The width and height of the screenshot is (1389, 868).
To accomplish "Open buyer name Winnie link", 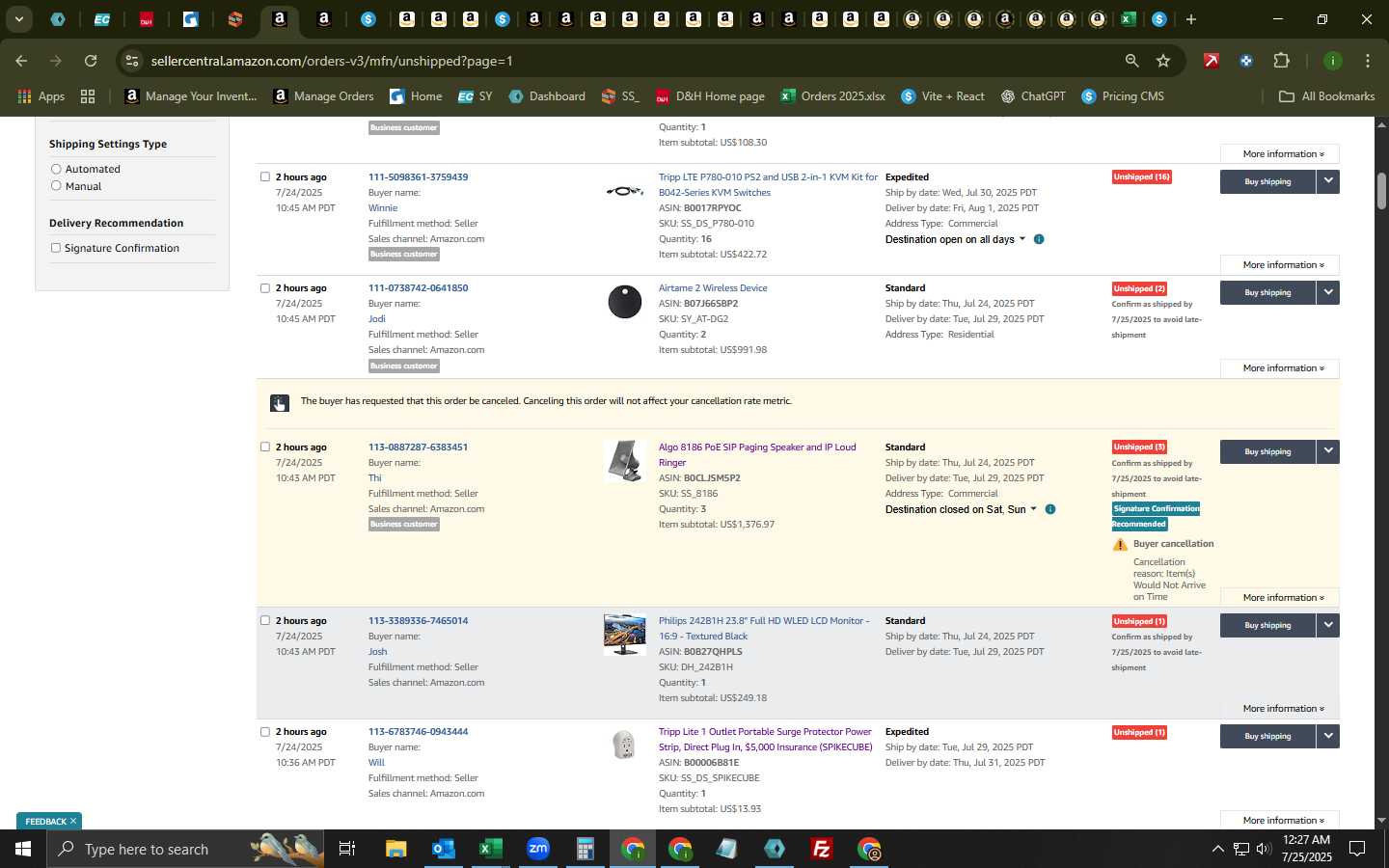I will 383,207.
